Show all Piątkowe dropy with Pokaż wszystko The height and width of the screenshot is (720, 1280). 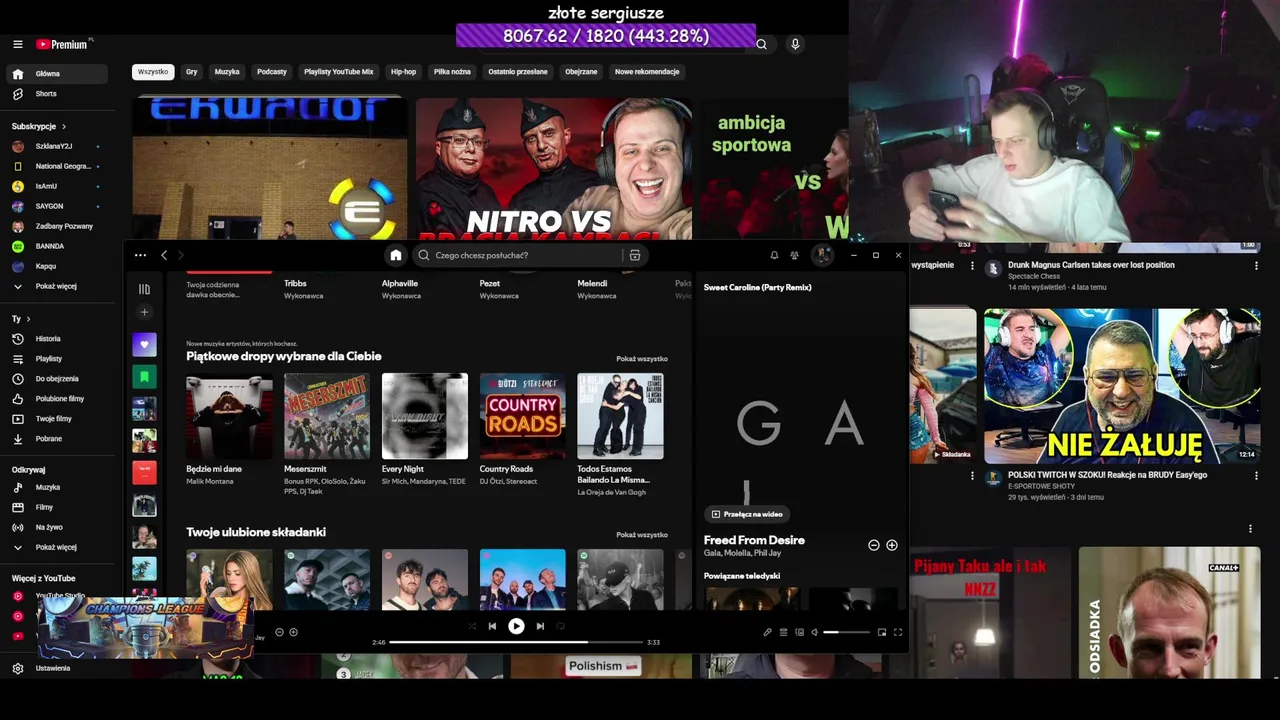642,358
